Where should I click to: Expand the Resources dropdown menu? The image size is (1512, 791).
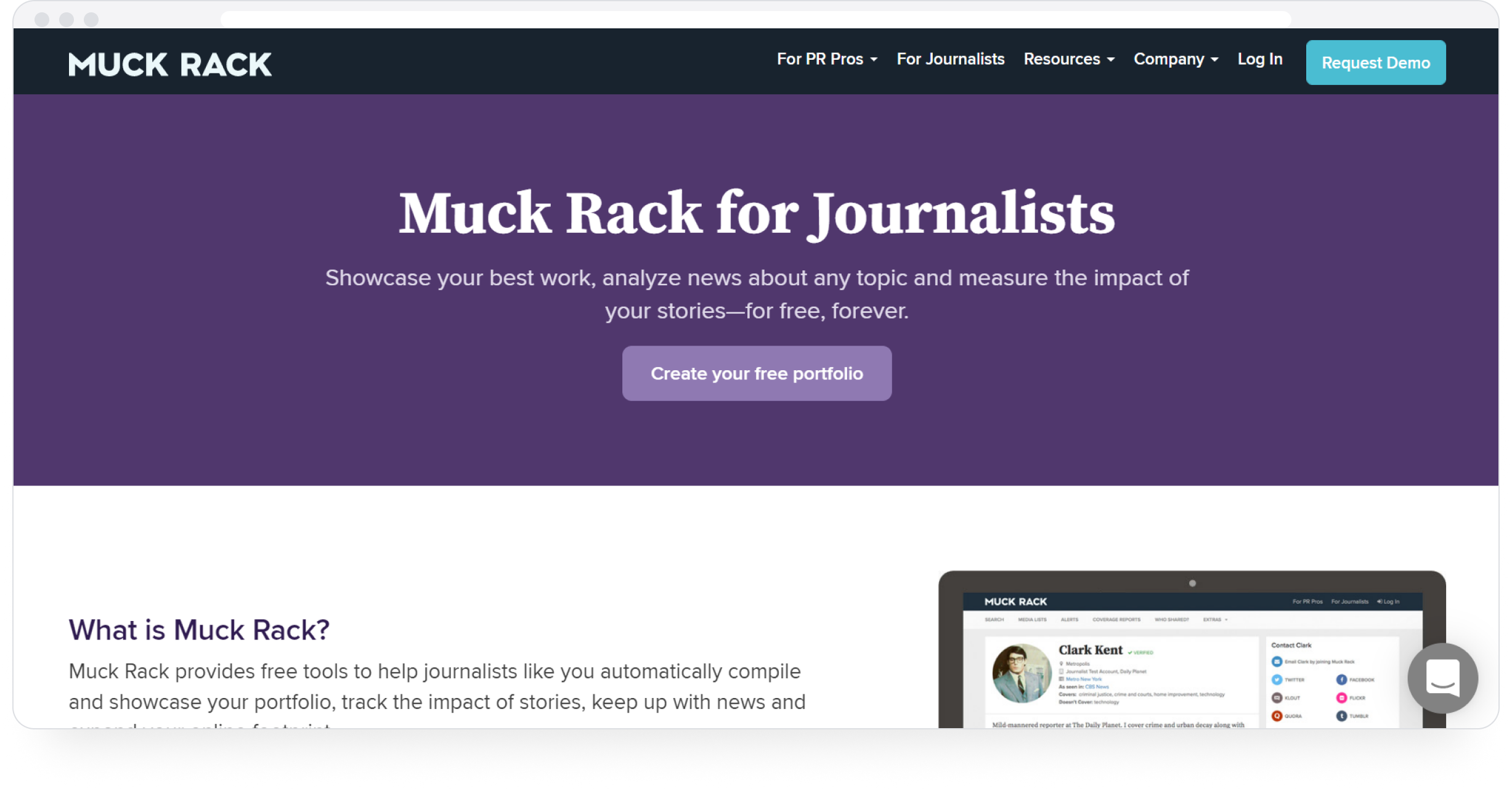[x=1069, y=59]
